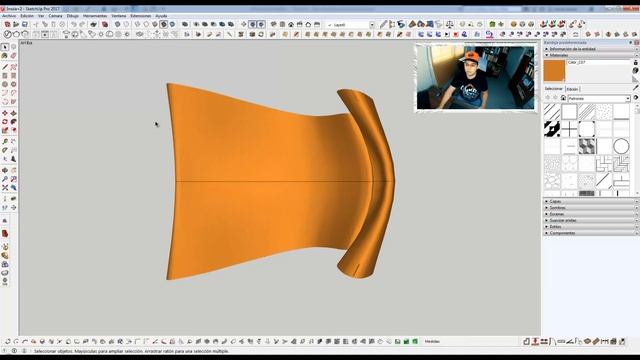This screenshot has height=360, width=640.
Task: Choose the Select arrow tool
Action: pyautogui.click(x=5, y=47)
